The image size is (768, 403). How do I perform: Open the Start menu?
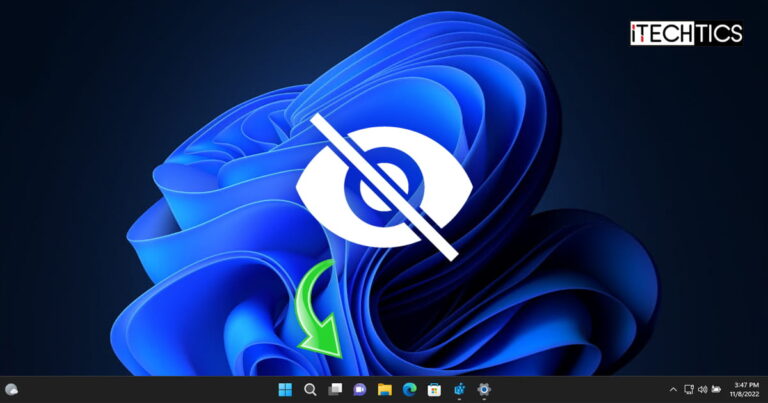point(285,389)
